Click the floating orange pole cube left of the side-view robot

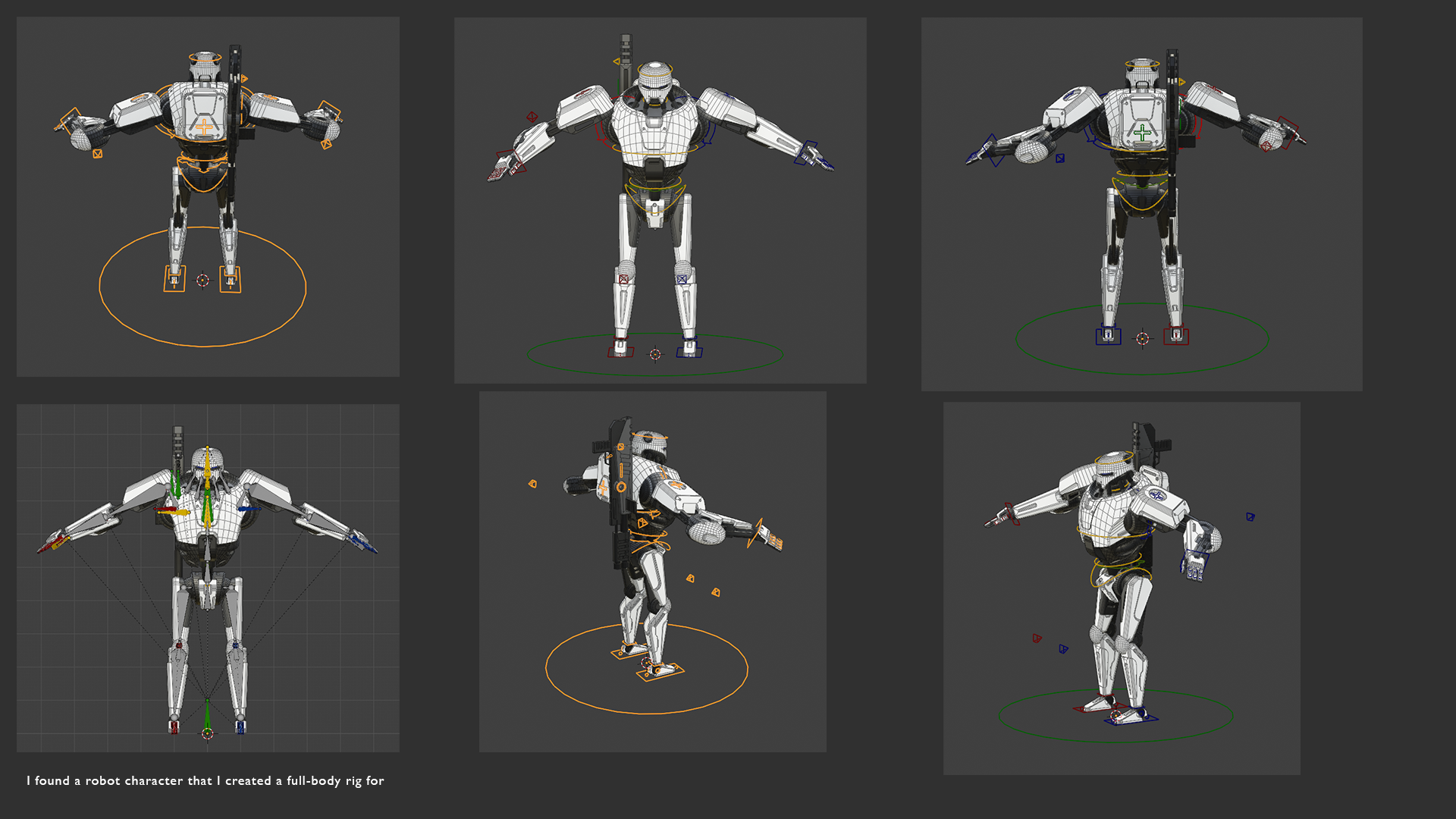(x=532, y=483)
